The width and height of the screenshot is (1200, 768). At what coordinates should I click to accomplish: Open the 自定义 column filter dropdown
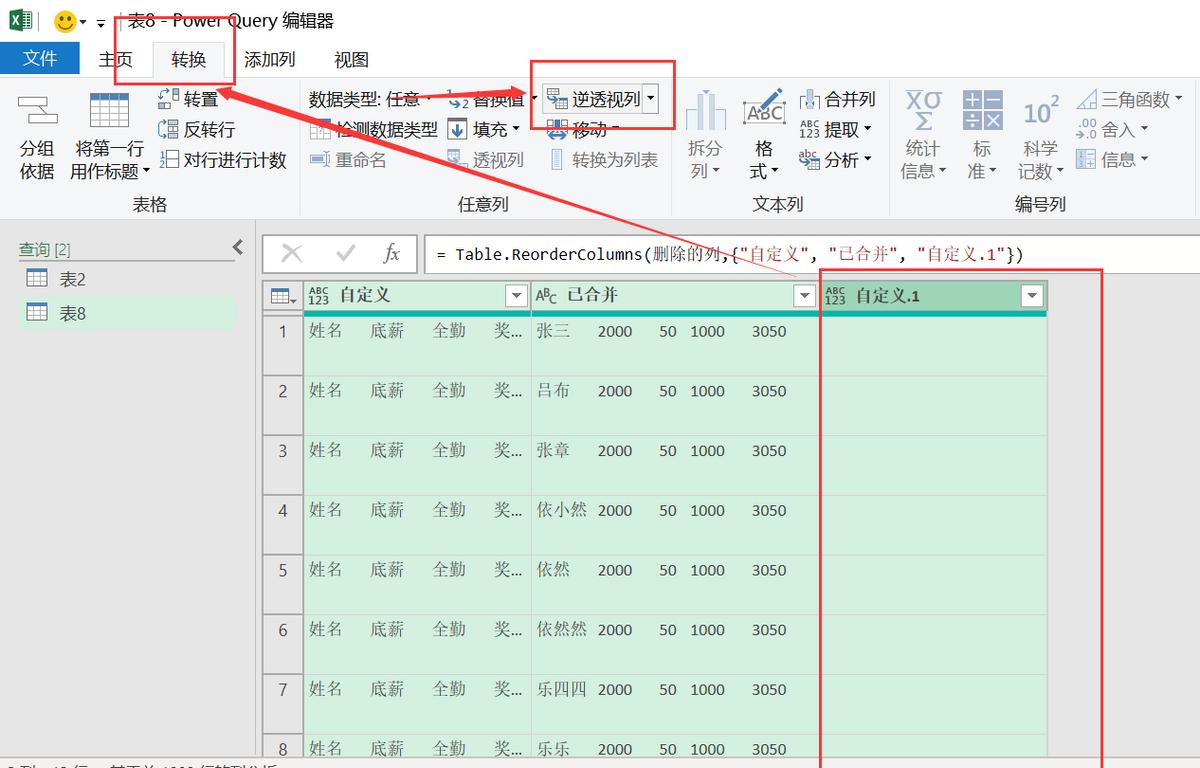[x=517, y=296]
